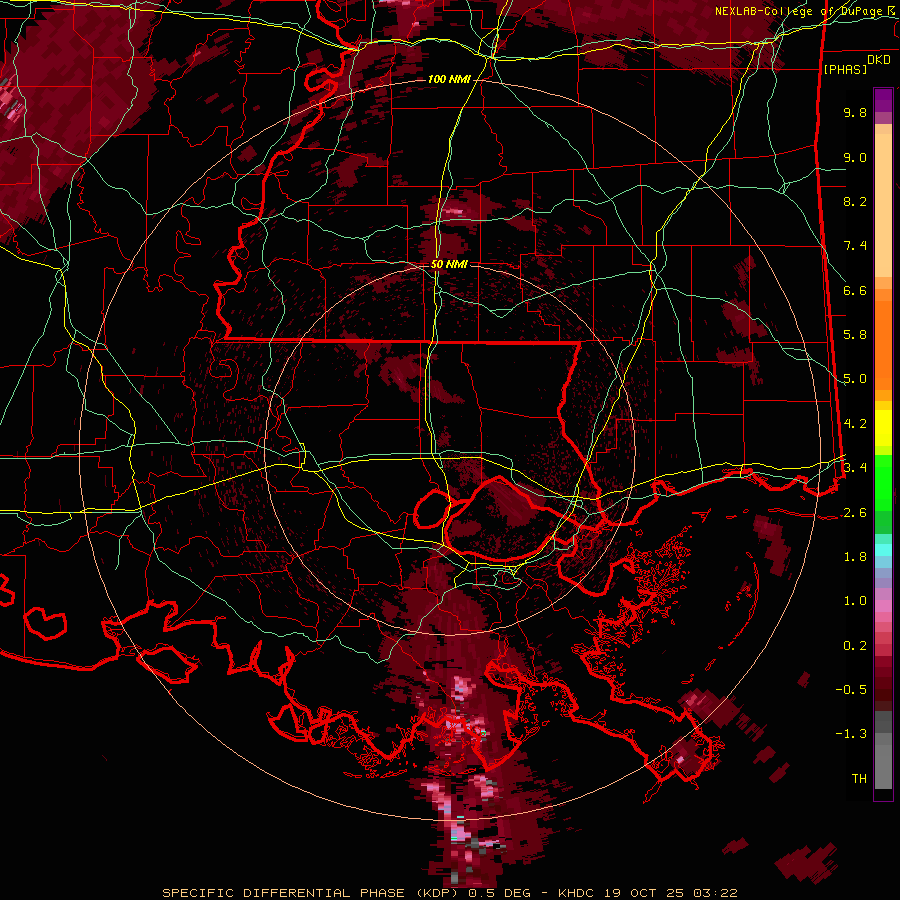This screenshot has height=900, width=900.
Task: Click the 6.6 value on the color scale
Action: 855,290
